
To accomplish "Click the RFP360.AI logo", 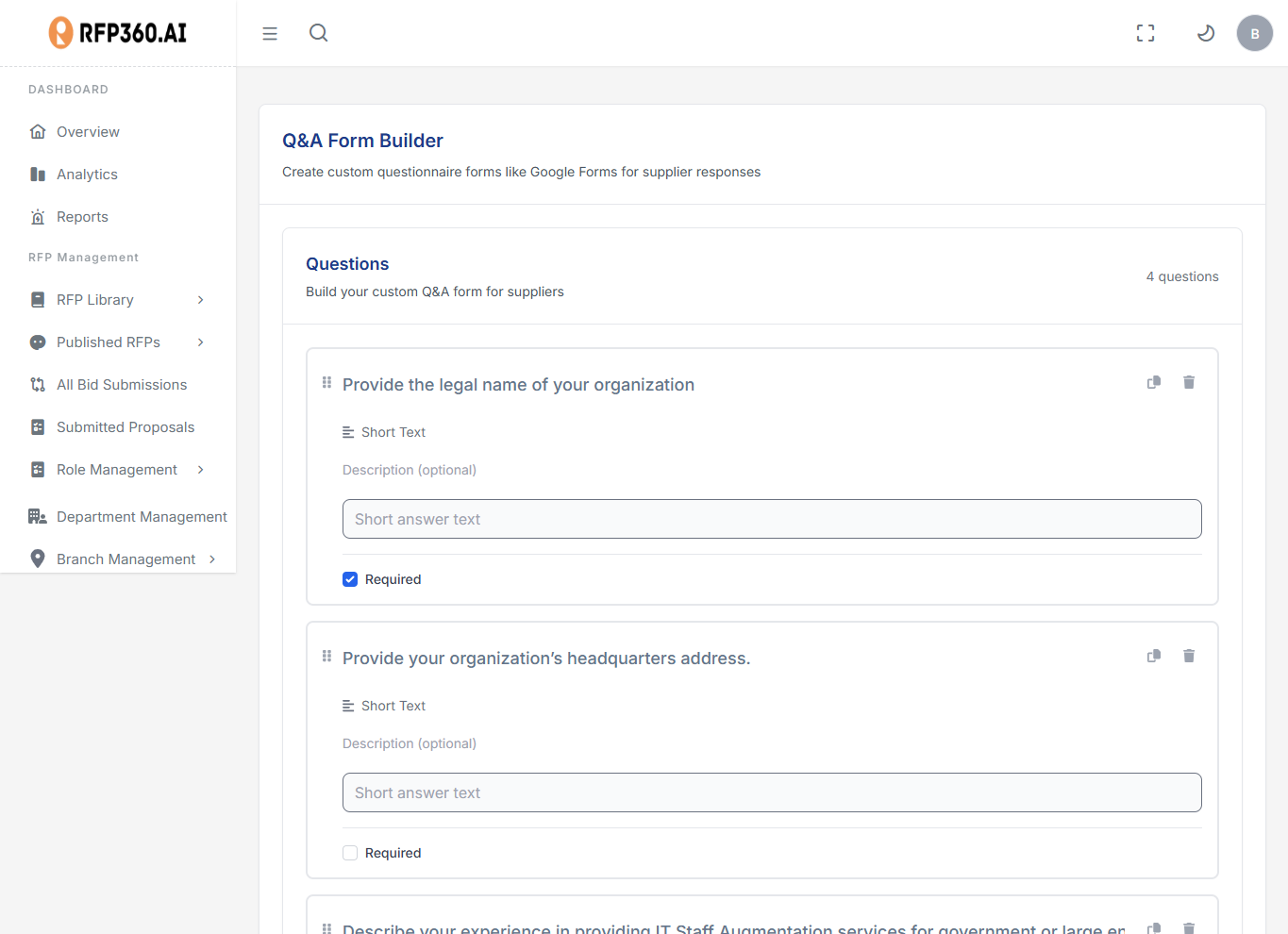I will click(x=117, y=32).
